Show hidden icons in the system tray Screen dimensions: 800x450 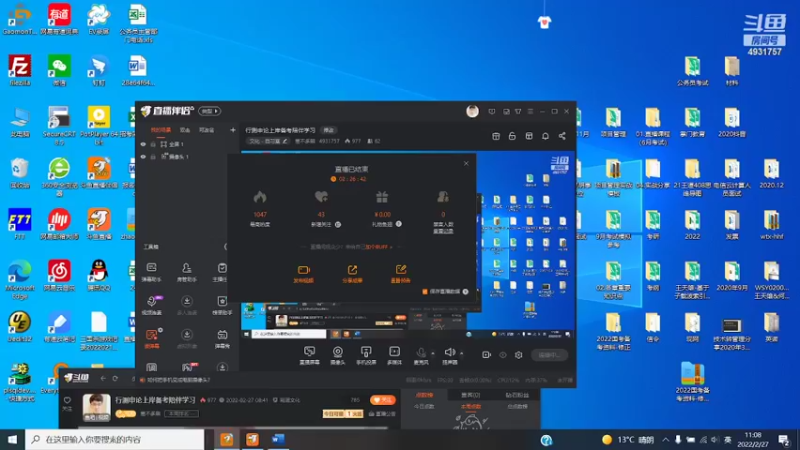(665, 439)
